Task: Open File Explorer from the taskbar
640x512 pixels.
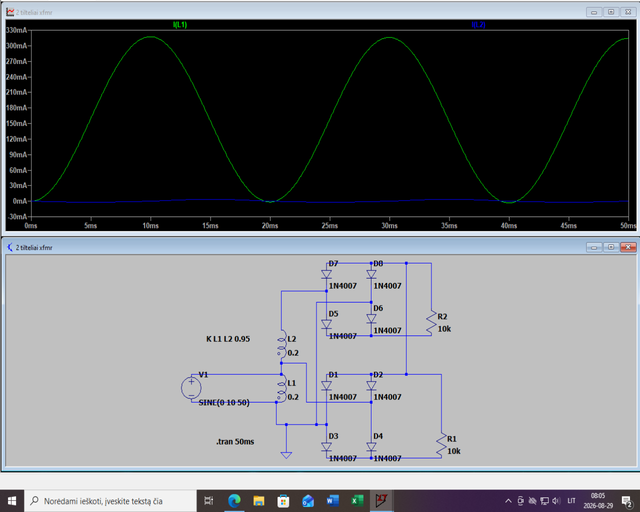Action: coord(259,501)
